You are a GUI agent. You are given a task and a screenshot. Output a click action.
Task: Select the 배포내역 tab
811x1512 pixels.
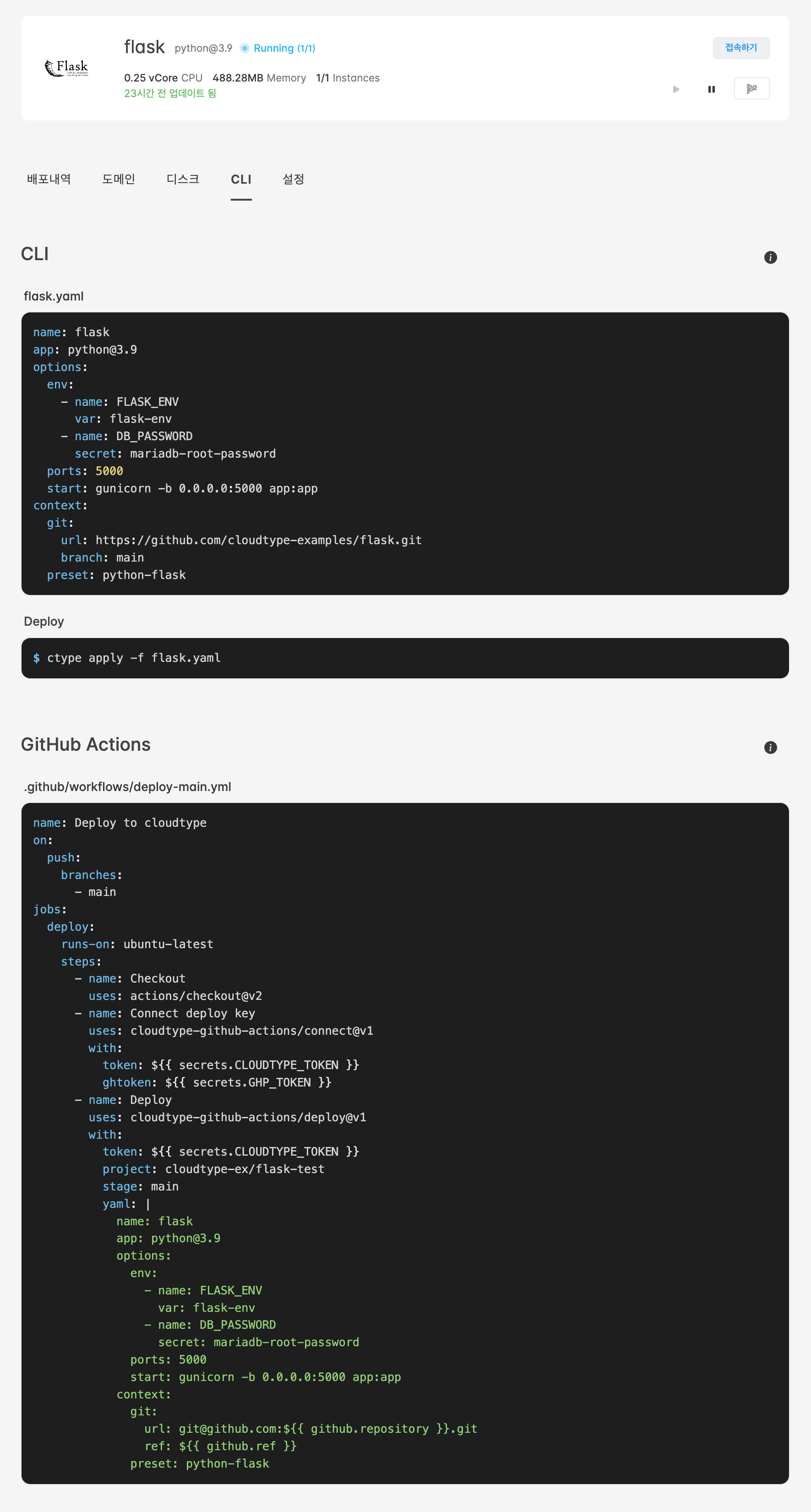[x=49, y=180]
